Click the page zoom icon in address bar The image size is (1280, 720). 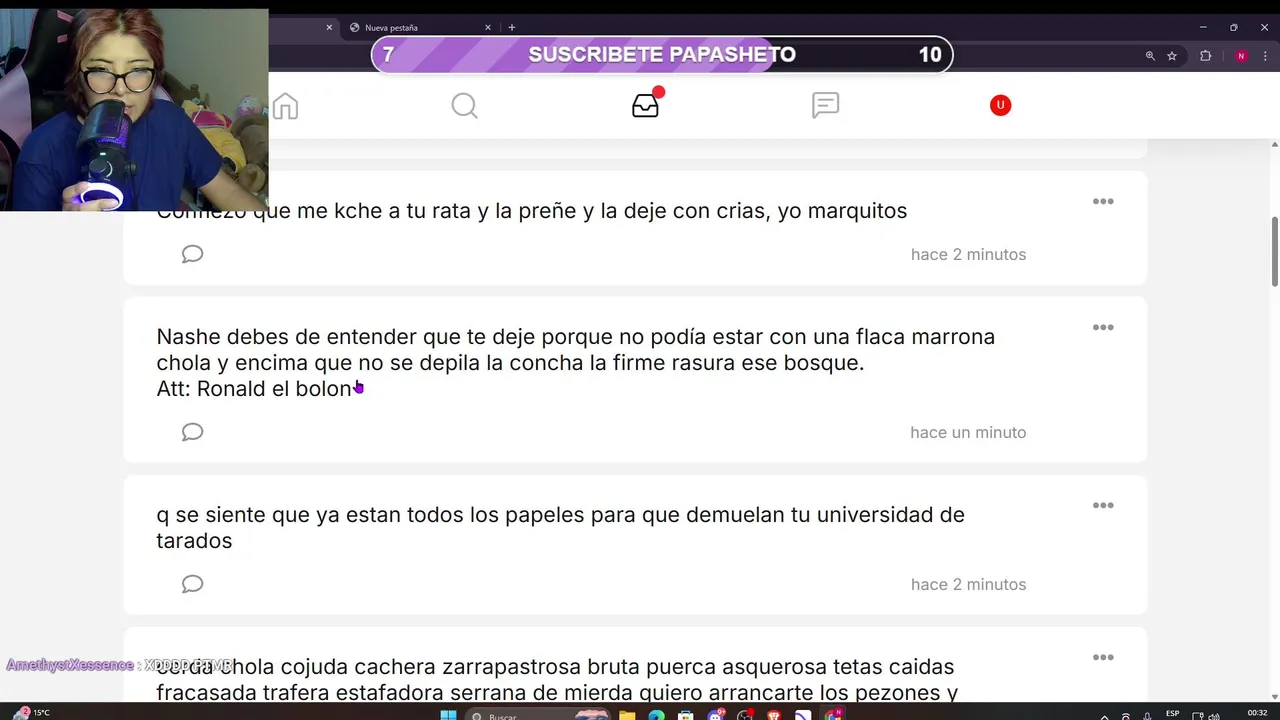coord(1150,56)
